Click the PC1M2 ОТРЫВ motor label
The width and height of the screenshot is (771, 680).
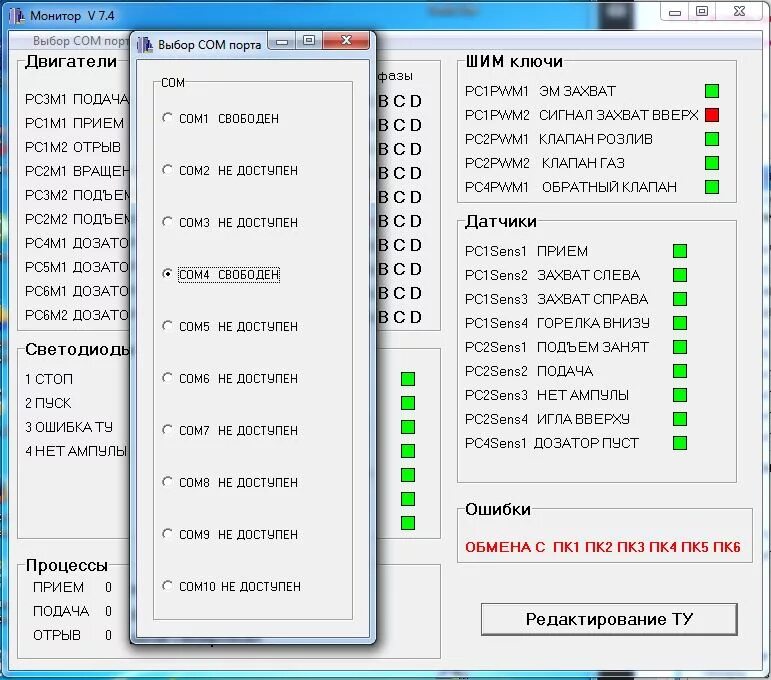click(x=73, y=147)
